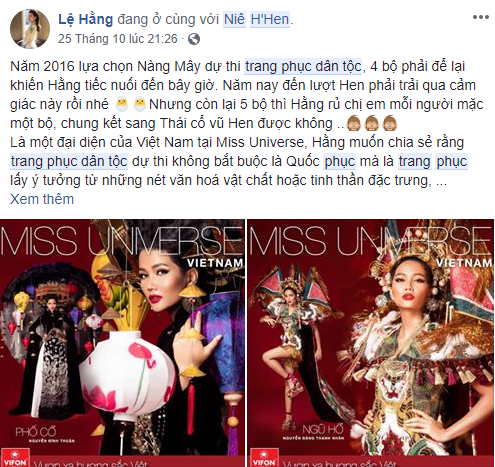This screenshot has height=467, width=495.
Task: Expand the post with Xem thêm
Action: click(x=42, y=199)
